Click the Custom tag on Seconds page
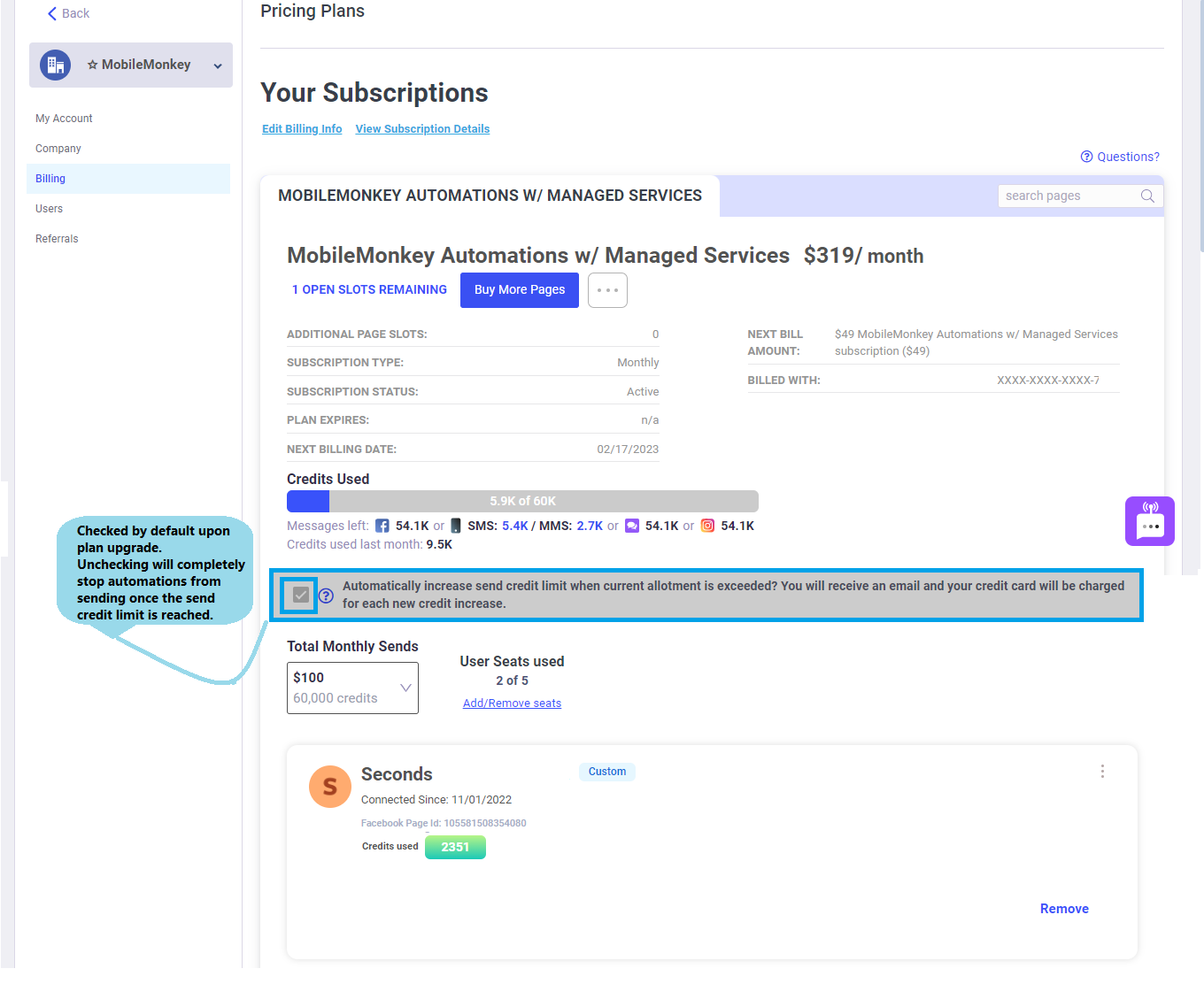Image resolution: width=1204 pixels, height=984 pixels. point(607,772)
